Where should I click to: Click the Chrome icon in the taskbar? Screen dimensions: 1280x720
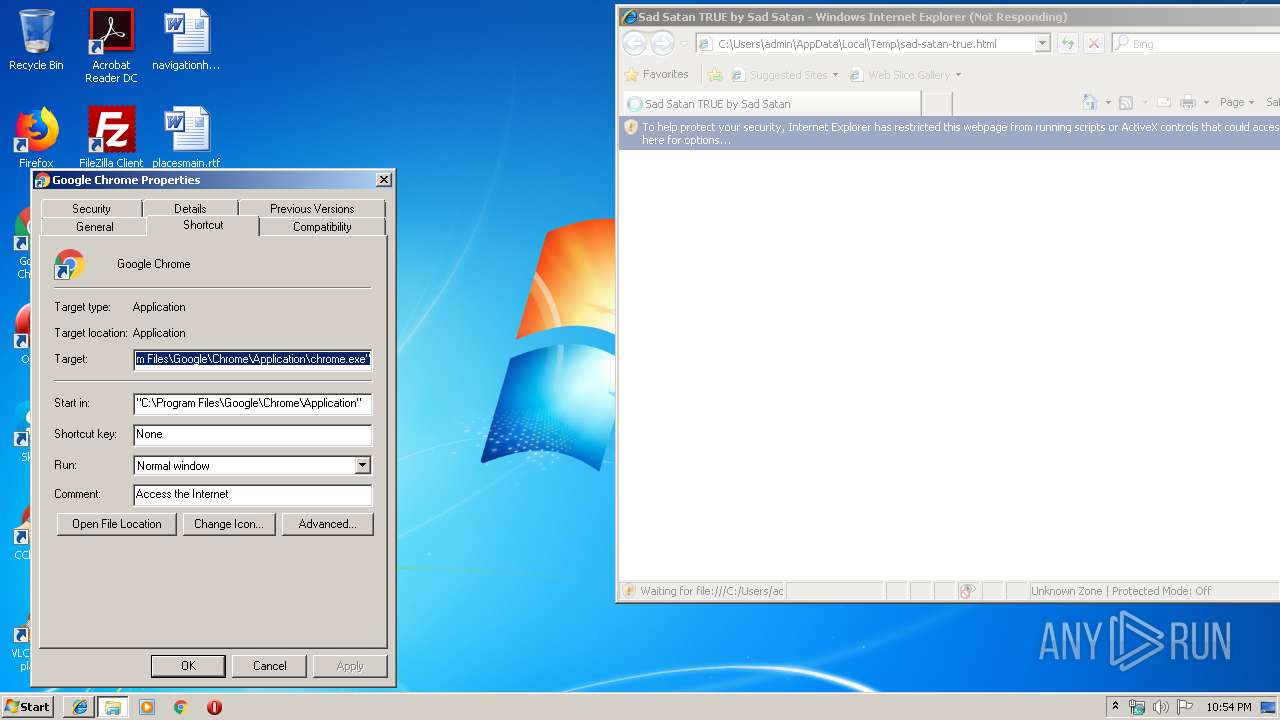180,707
